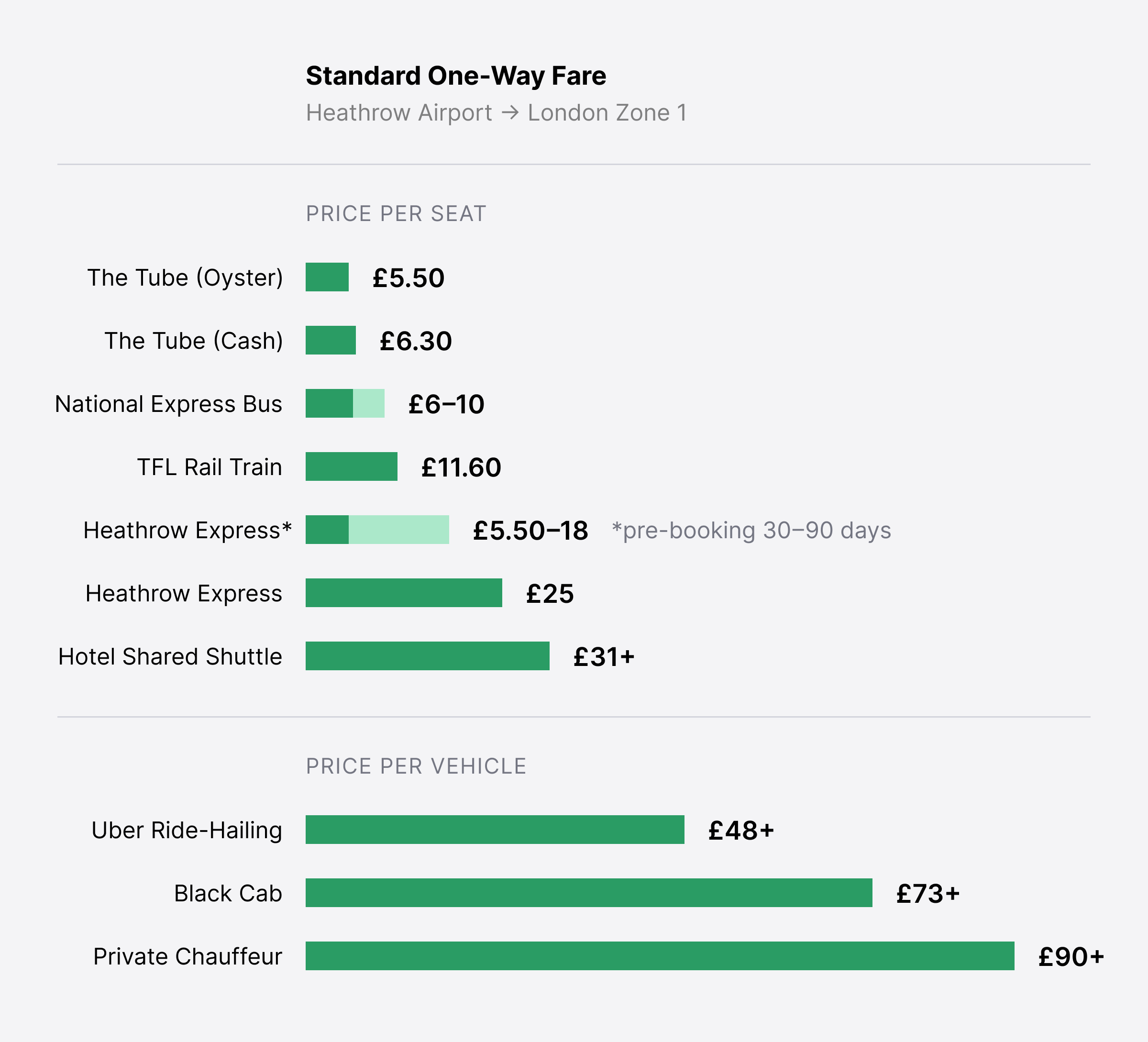
Task: Click the PRICE PER SEAT heading
Action: pos(396,213)
